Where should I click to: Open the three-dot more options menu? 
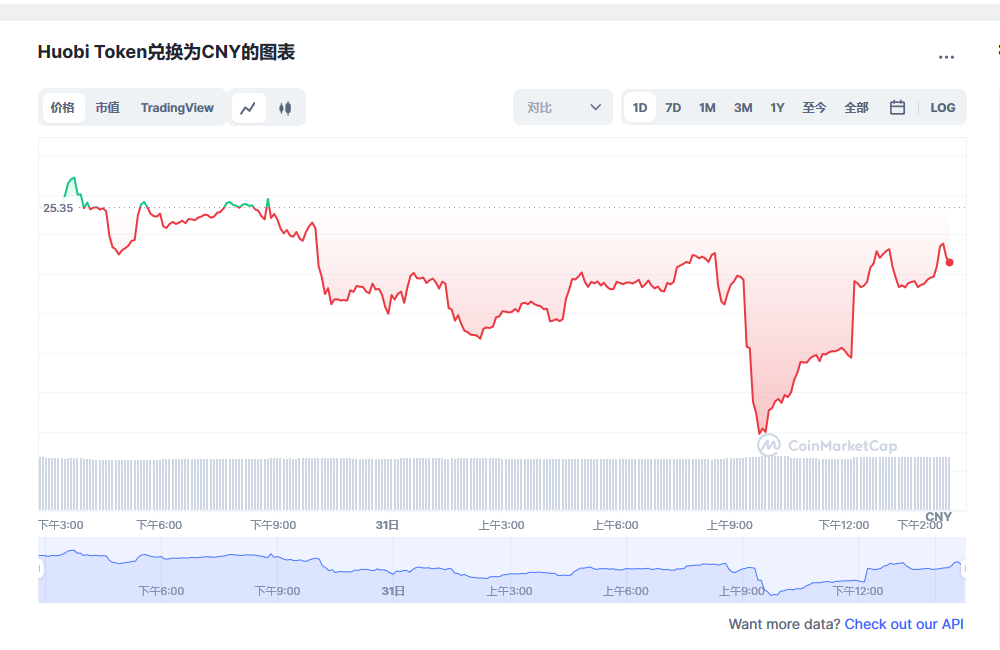coord(946,57)
